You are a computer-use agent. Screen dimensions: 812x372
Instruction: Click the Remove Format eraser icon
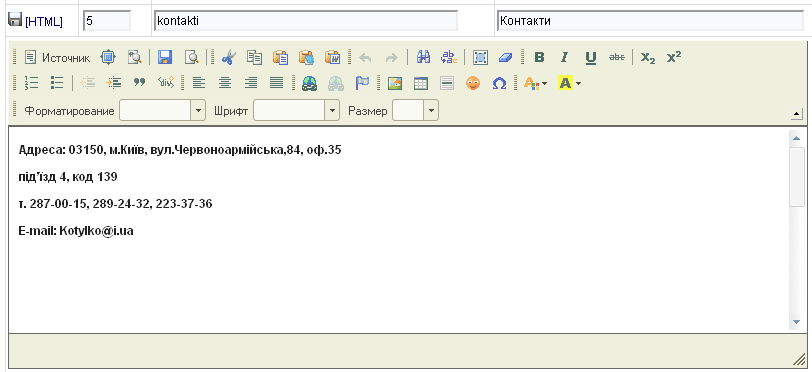coord(505,58)
